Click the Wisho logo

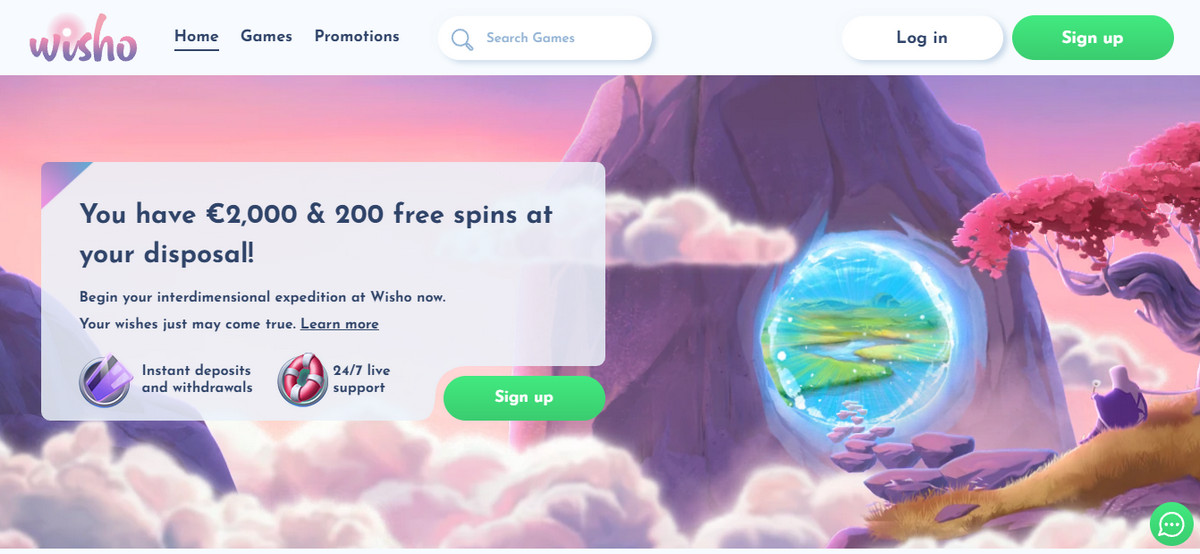[83, 39]
